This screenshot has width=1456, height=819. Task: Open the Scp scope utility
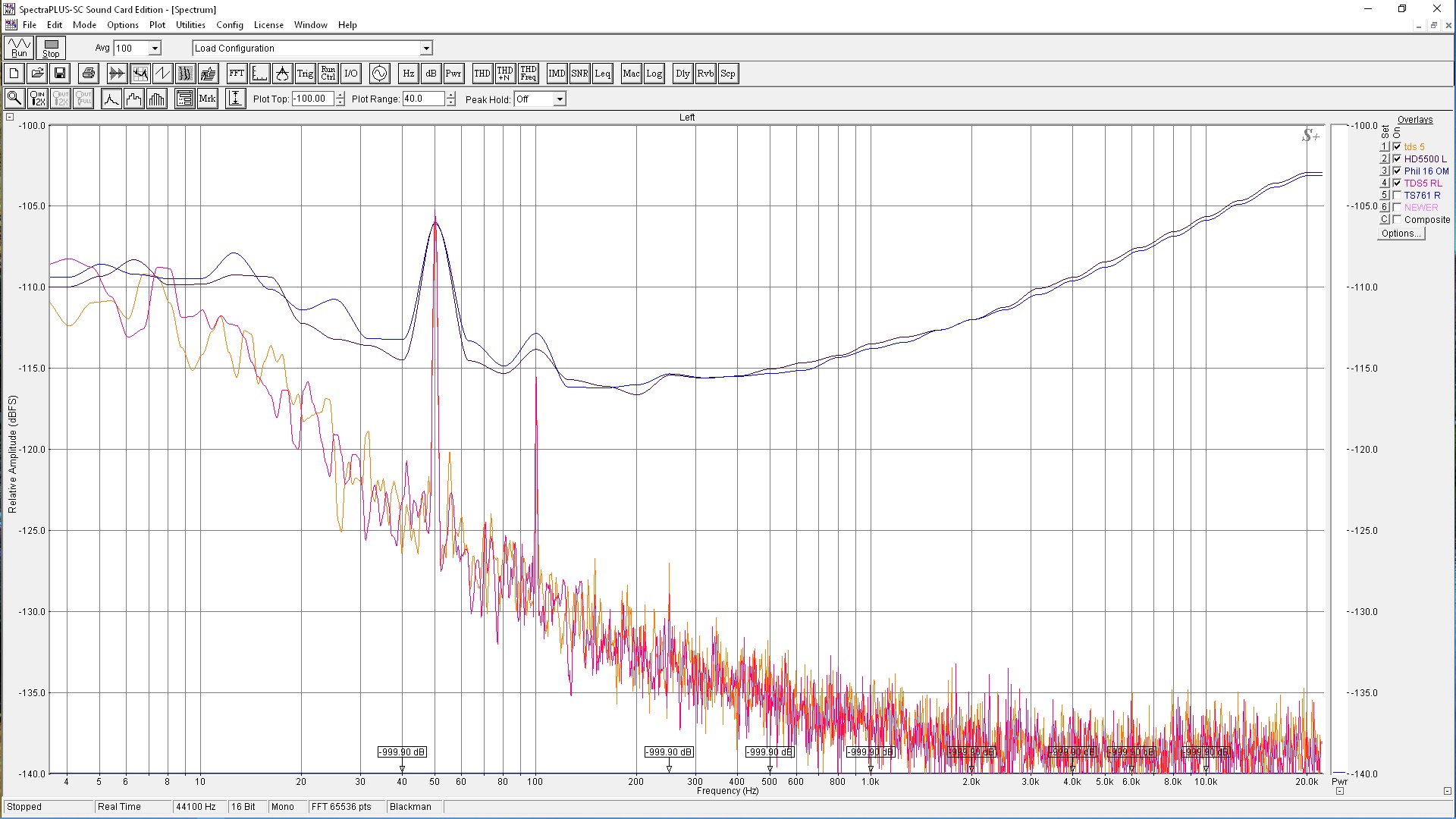pyautogui.click(x=728, y=74)
